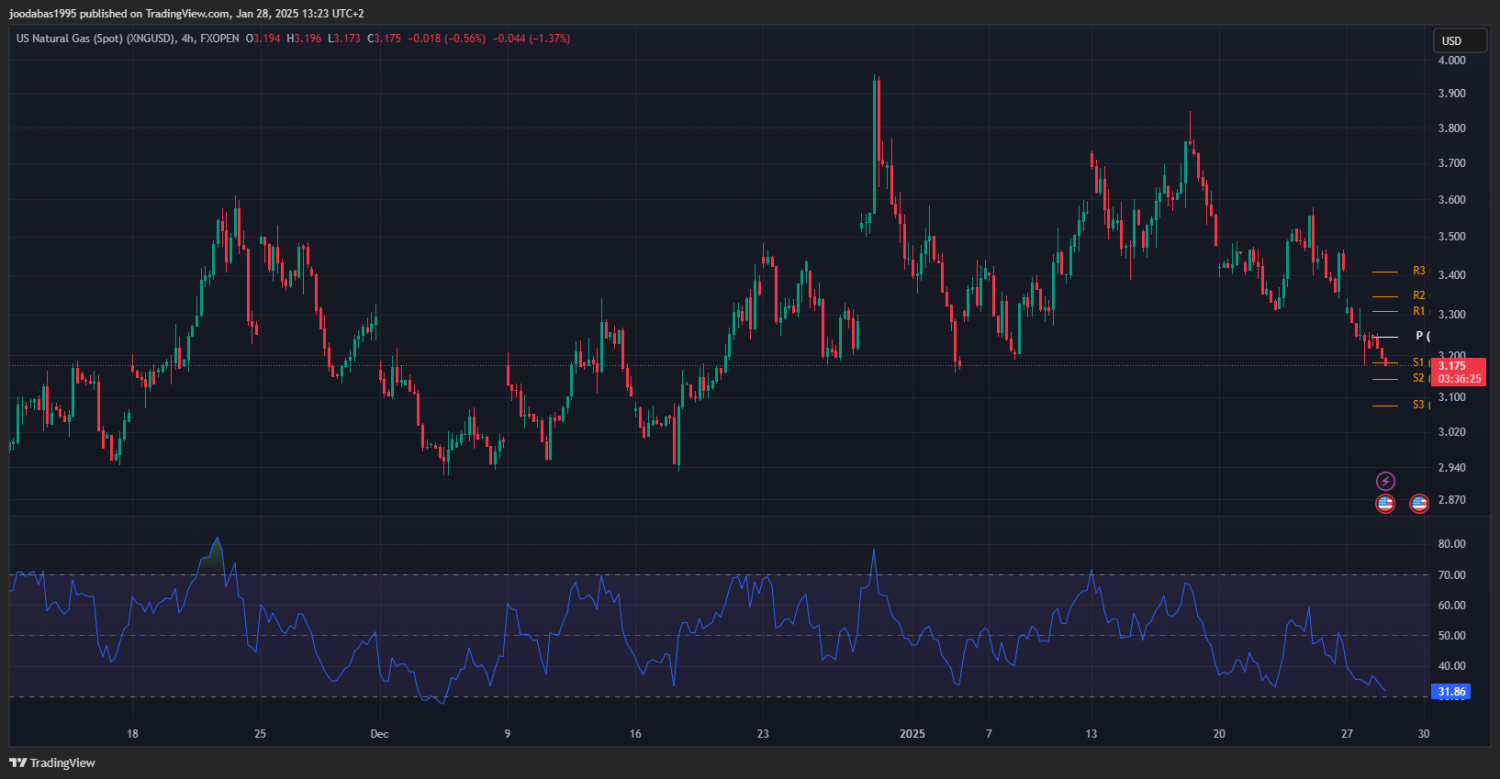Click the R3 pivot resistance label

pos(1419,271)
